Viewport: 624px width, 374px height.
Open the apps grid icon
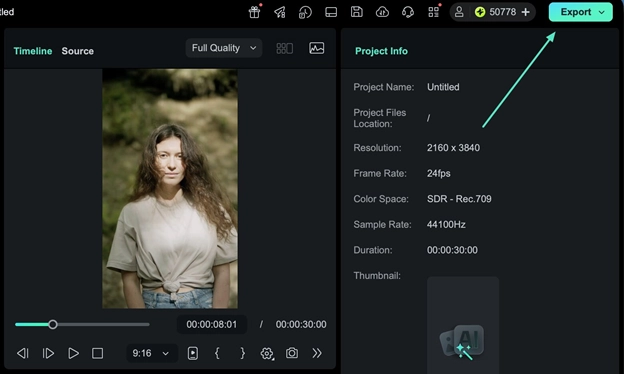pyautogui.click(x=433, y=12)
